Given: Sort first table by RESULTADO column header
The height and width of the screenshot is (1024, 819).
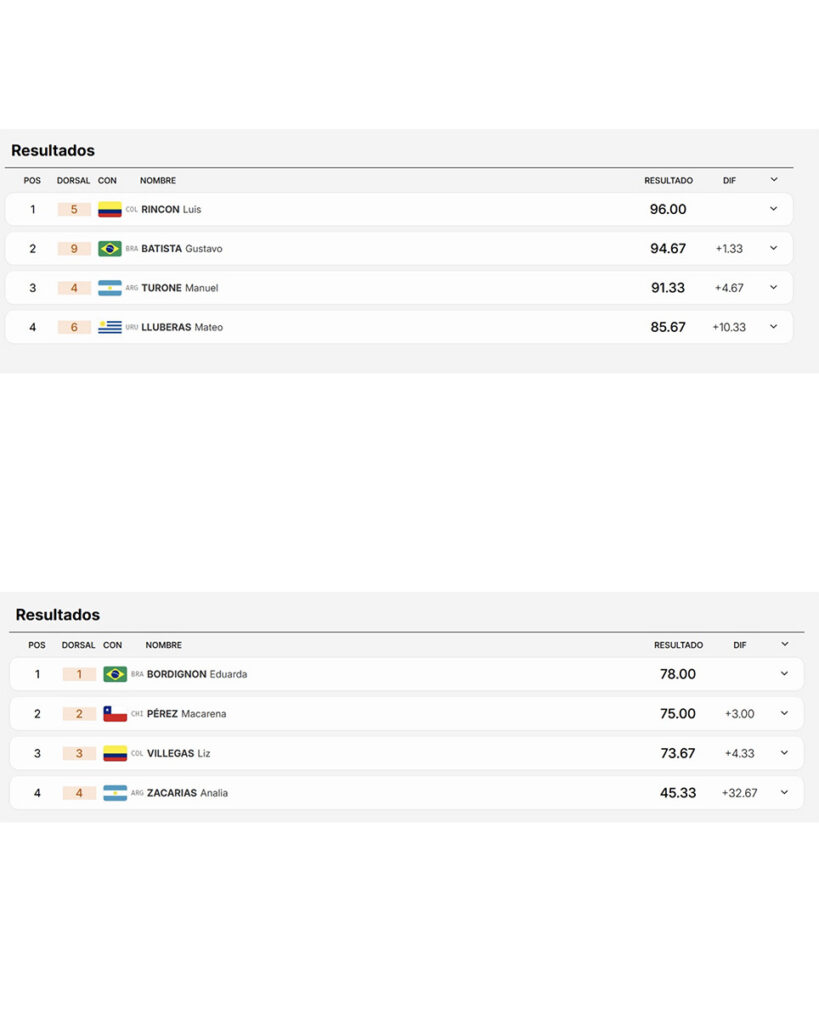Looking at the screenshot, I should coord(668,180).
